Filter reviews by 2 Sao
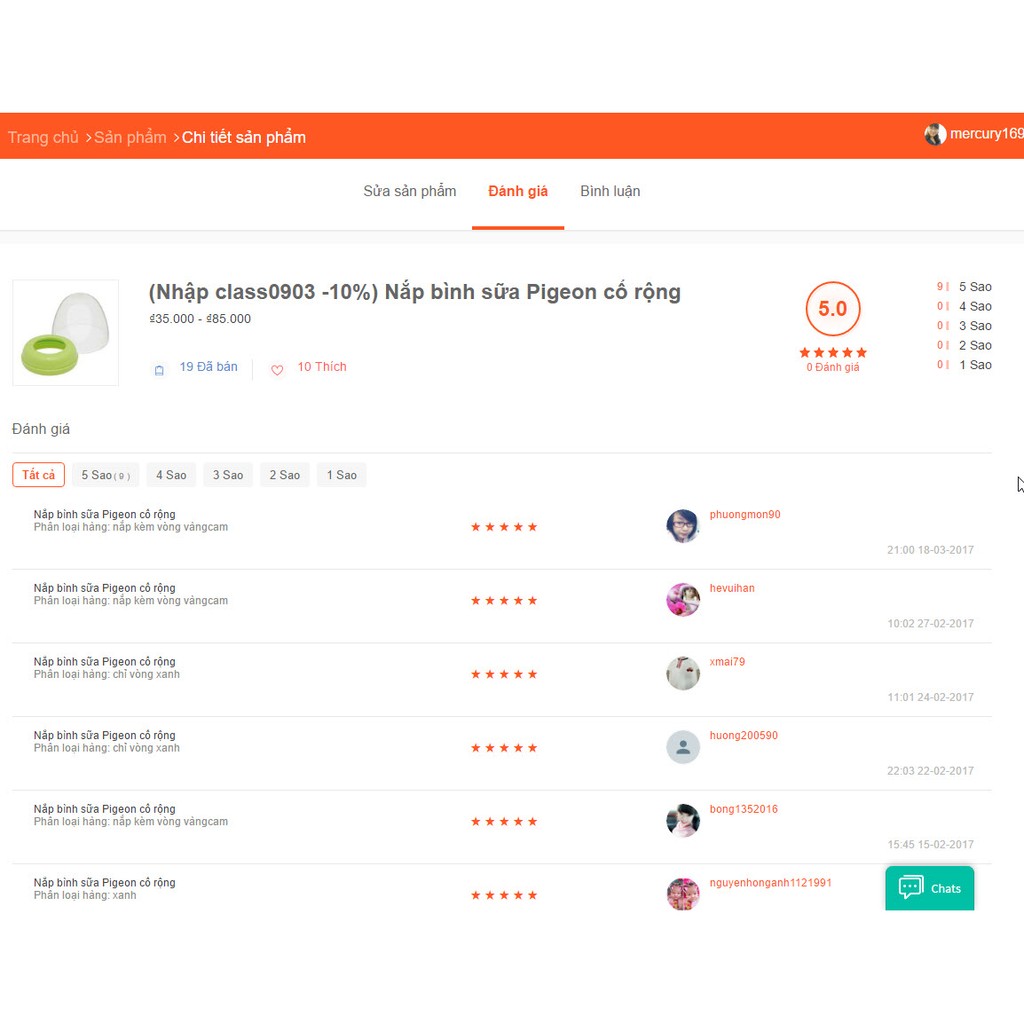Viewport: 1024px width, 1024px height. [x=285, y=475]
